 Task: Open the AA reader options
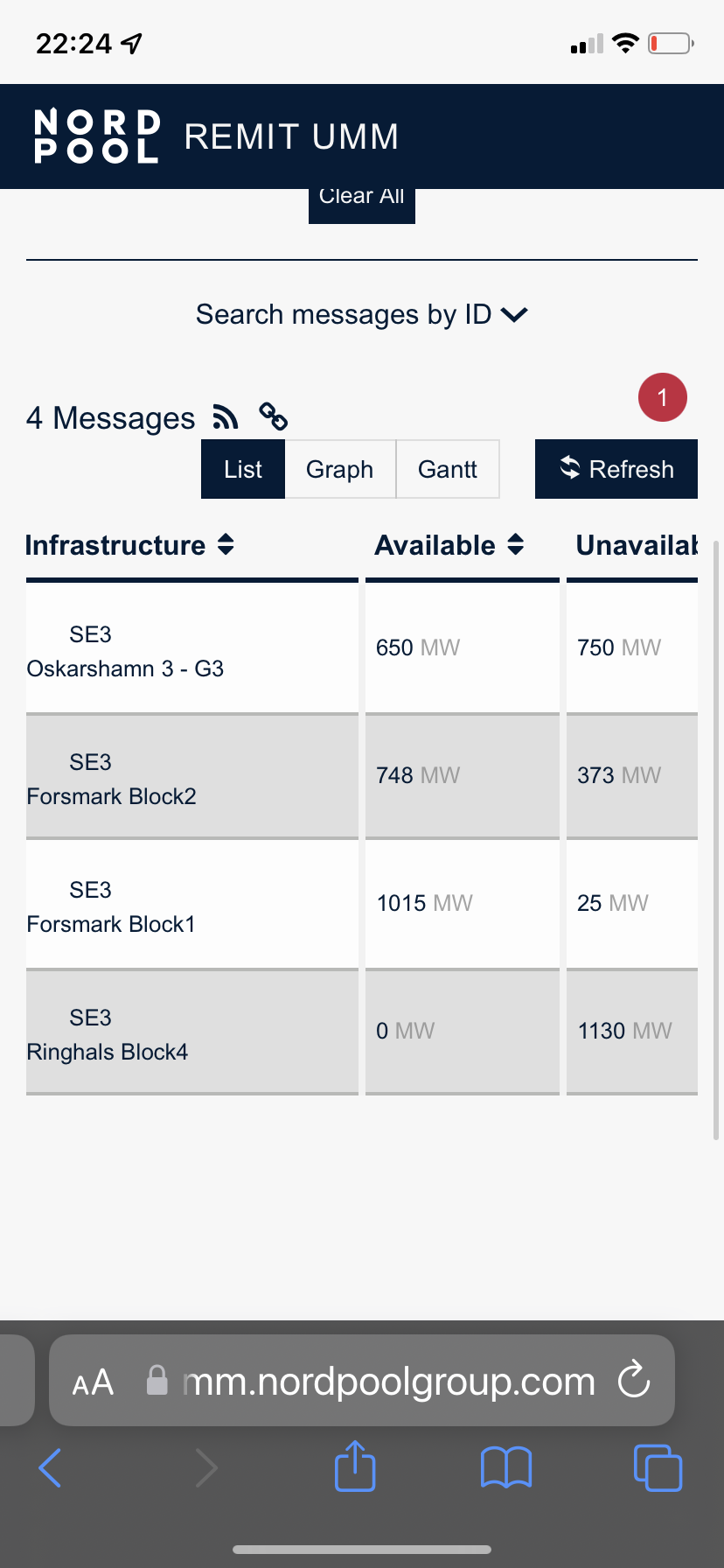coord(93,1382)
